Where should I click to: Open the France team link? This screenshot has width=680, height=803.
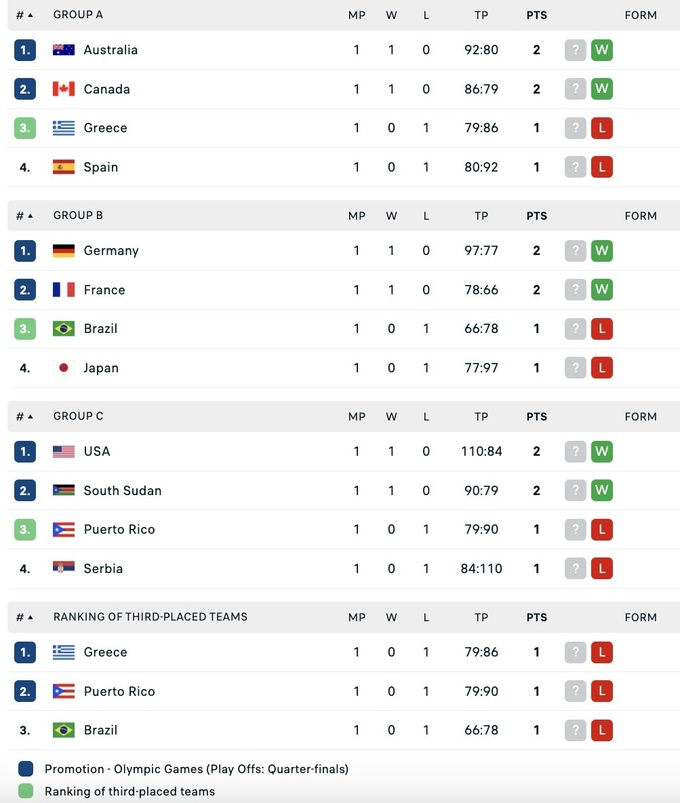point(104,290)
